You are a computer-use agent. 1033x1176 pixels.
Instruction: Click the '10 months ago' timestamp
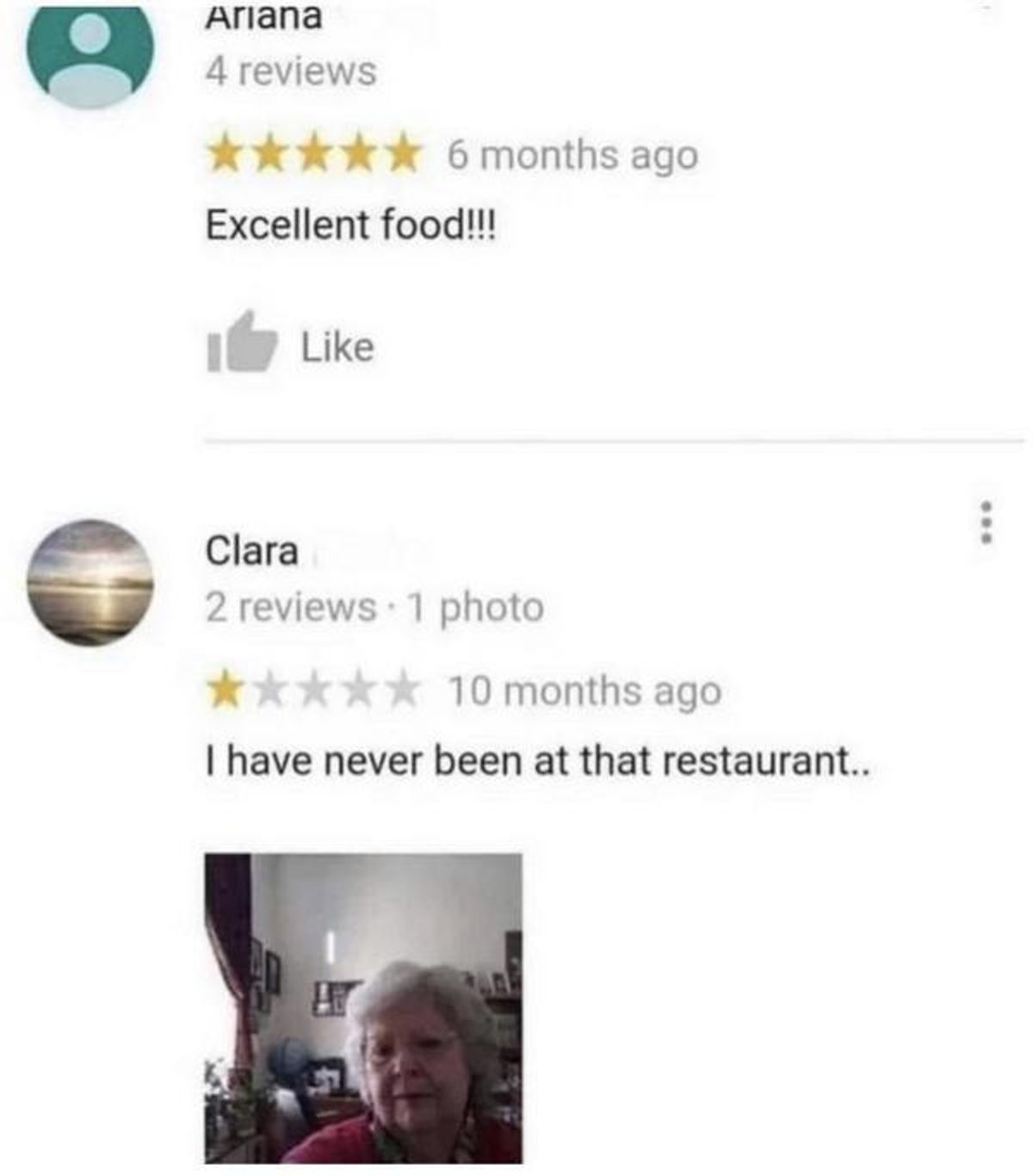tap(584, 691)
